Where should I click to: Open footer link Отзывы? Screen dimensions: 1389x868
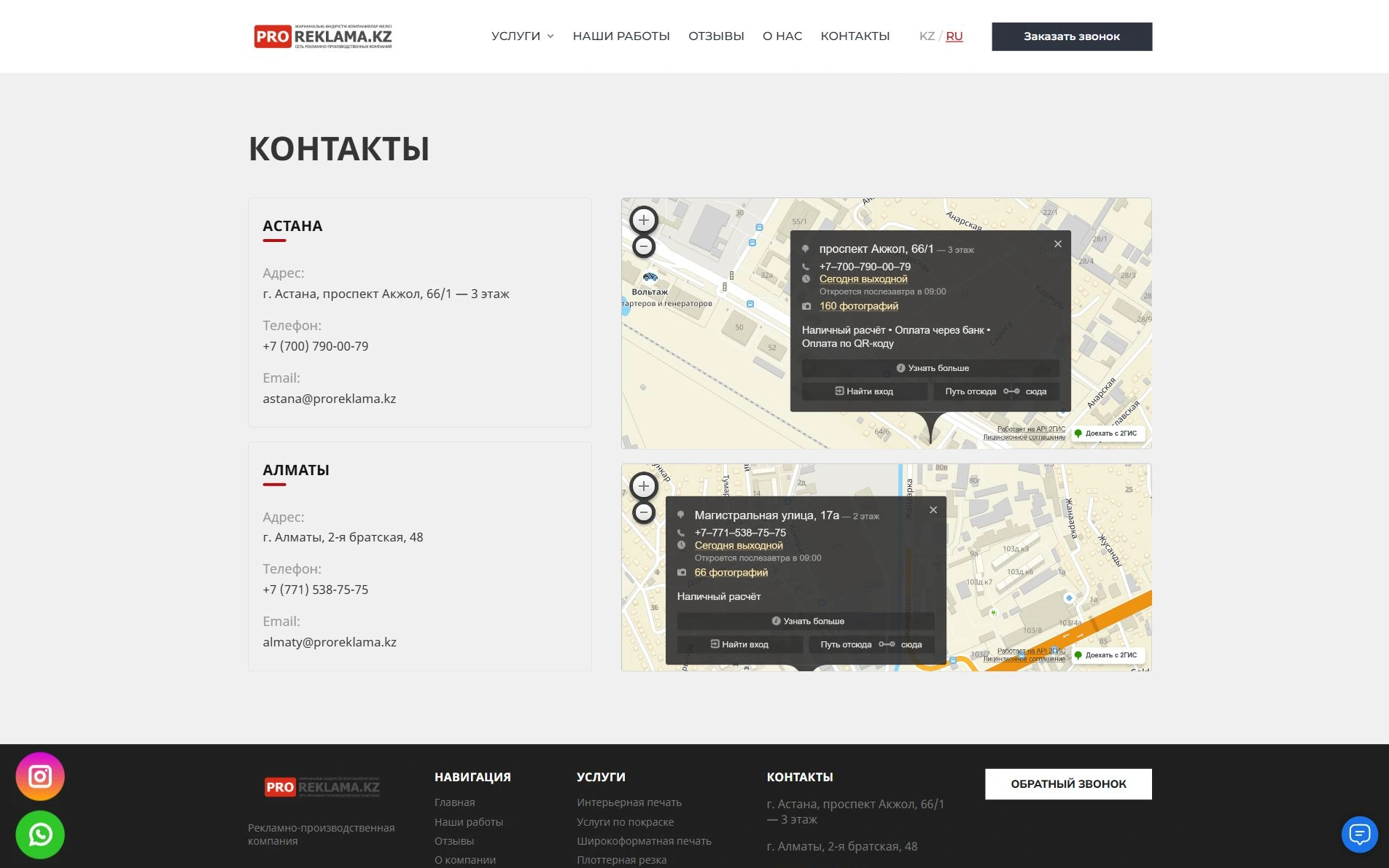click(x=454, y=841)
